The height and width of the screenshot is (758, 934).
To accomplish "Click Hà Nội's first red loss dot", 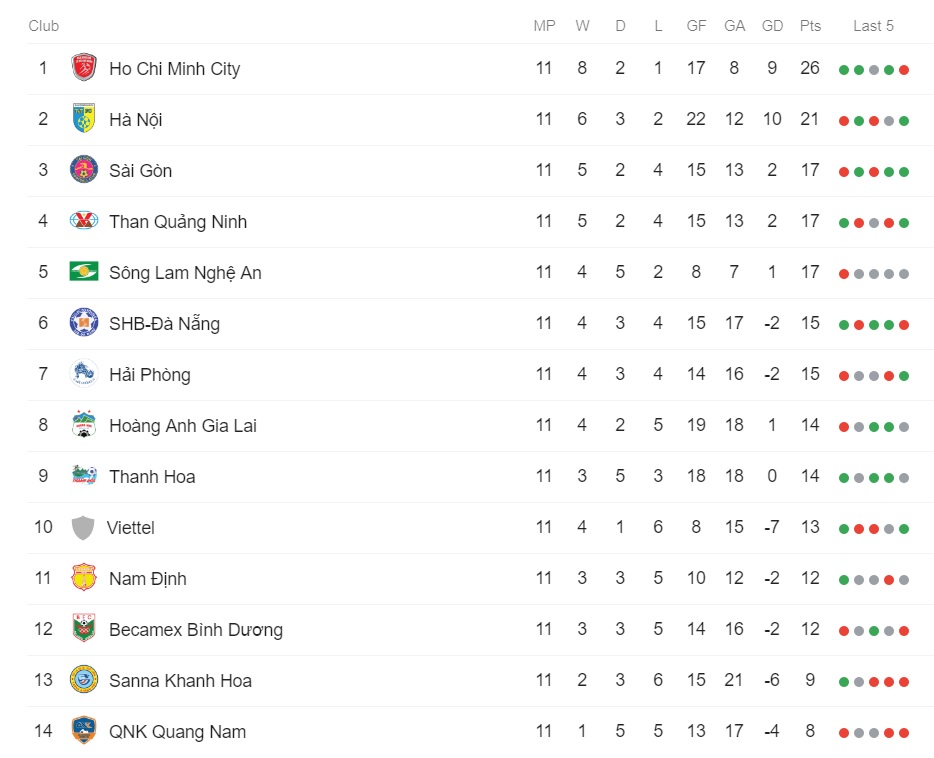I will (x=843, y=121).
